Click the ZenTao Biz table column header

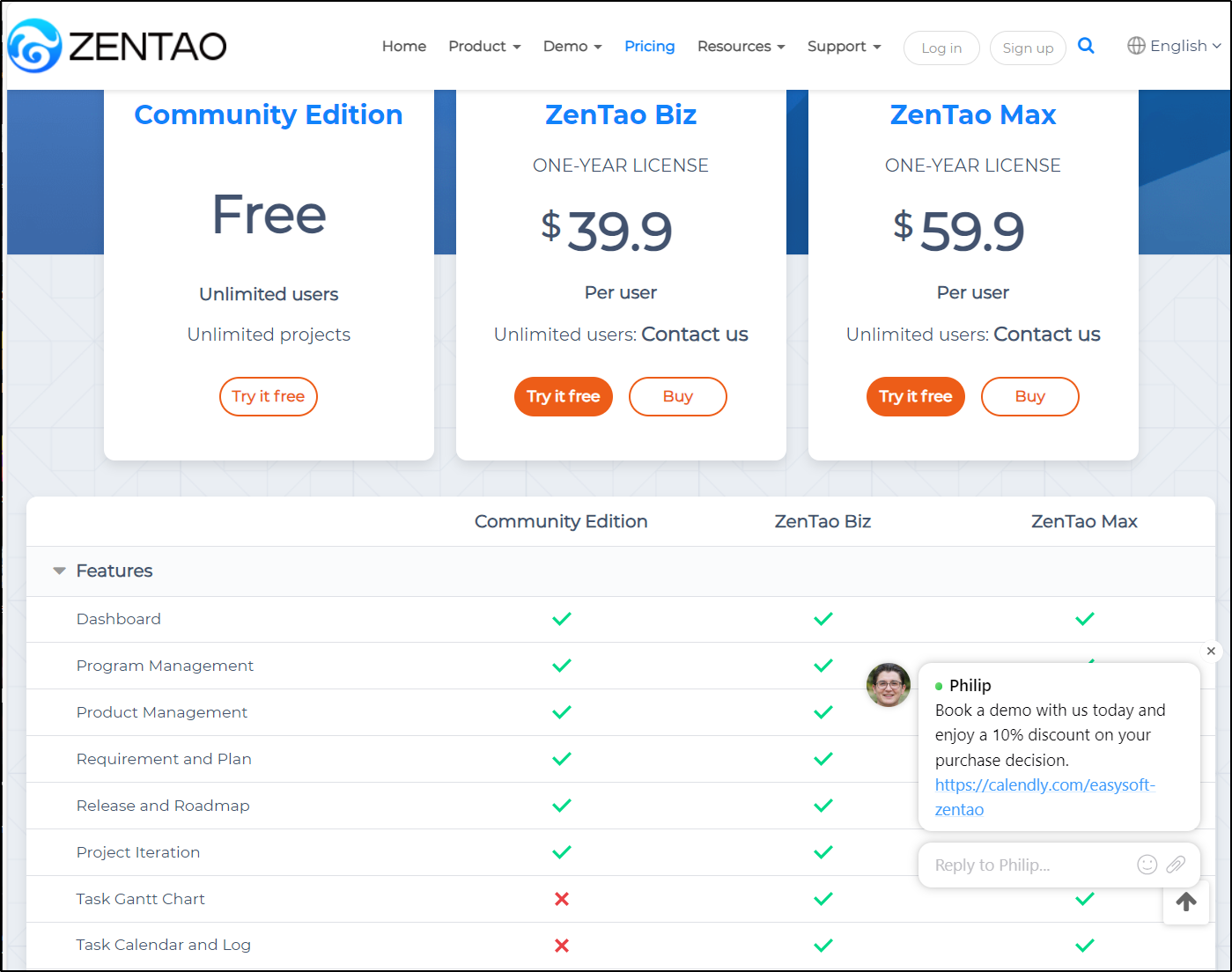(x=823, y=521)
